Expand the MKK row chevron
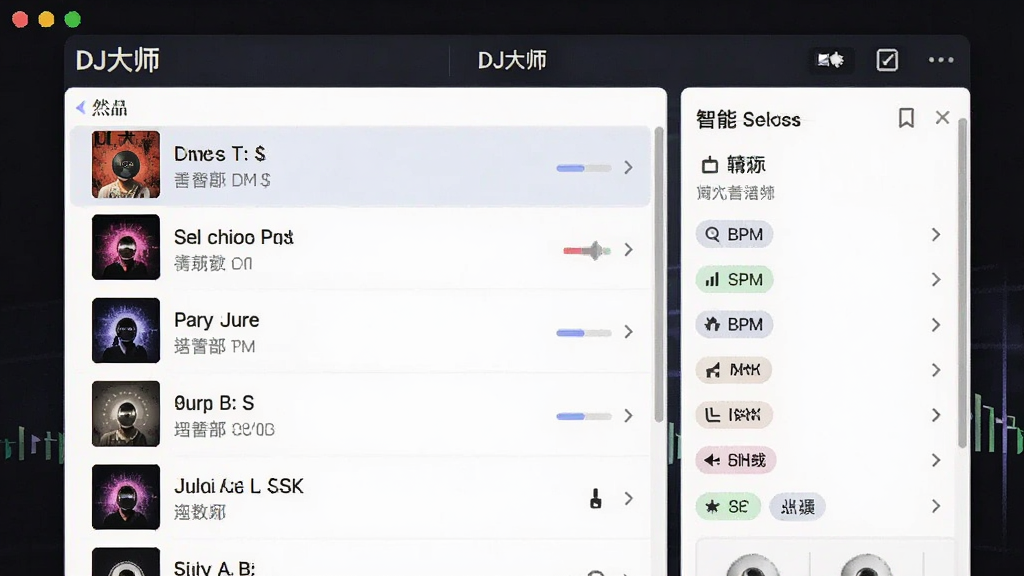 coord(936,370)
